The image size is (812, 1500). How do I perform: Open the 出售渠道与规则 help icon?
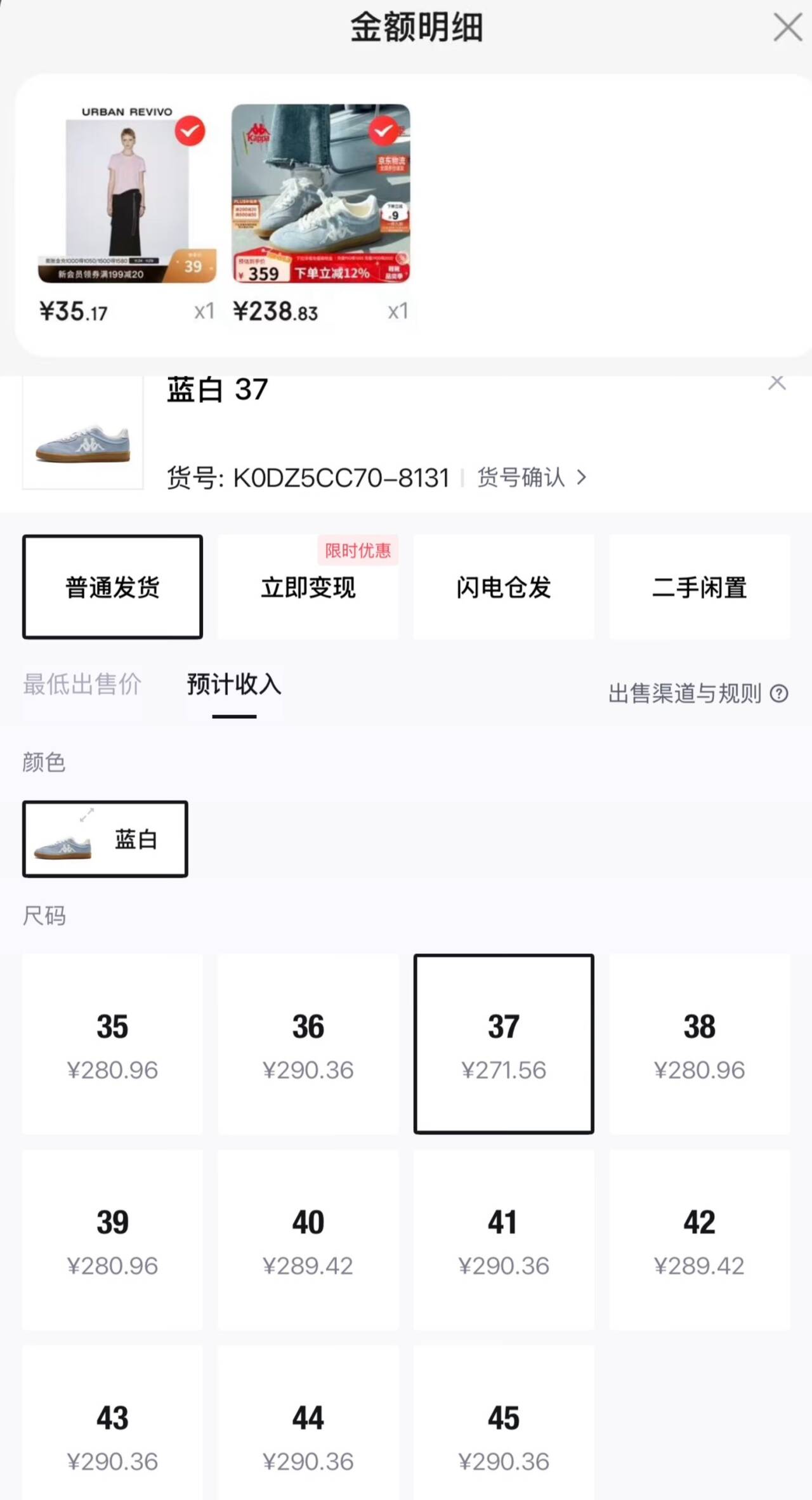[779, 694]
